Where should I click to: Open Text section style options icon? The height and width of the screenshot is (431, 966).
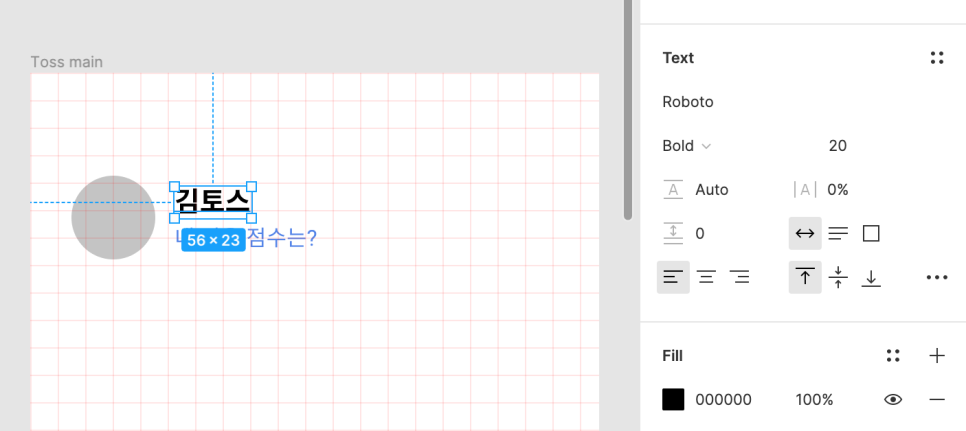[936, 58]
